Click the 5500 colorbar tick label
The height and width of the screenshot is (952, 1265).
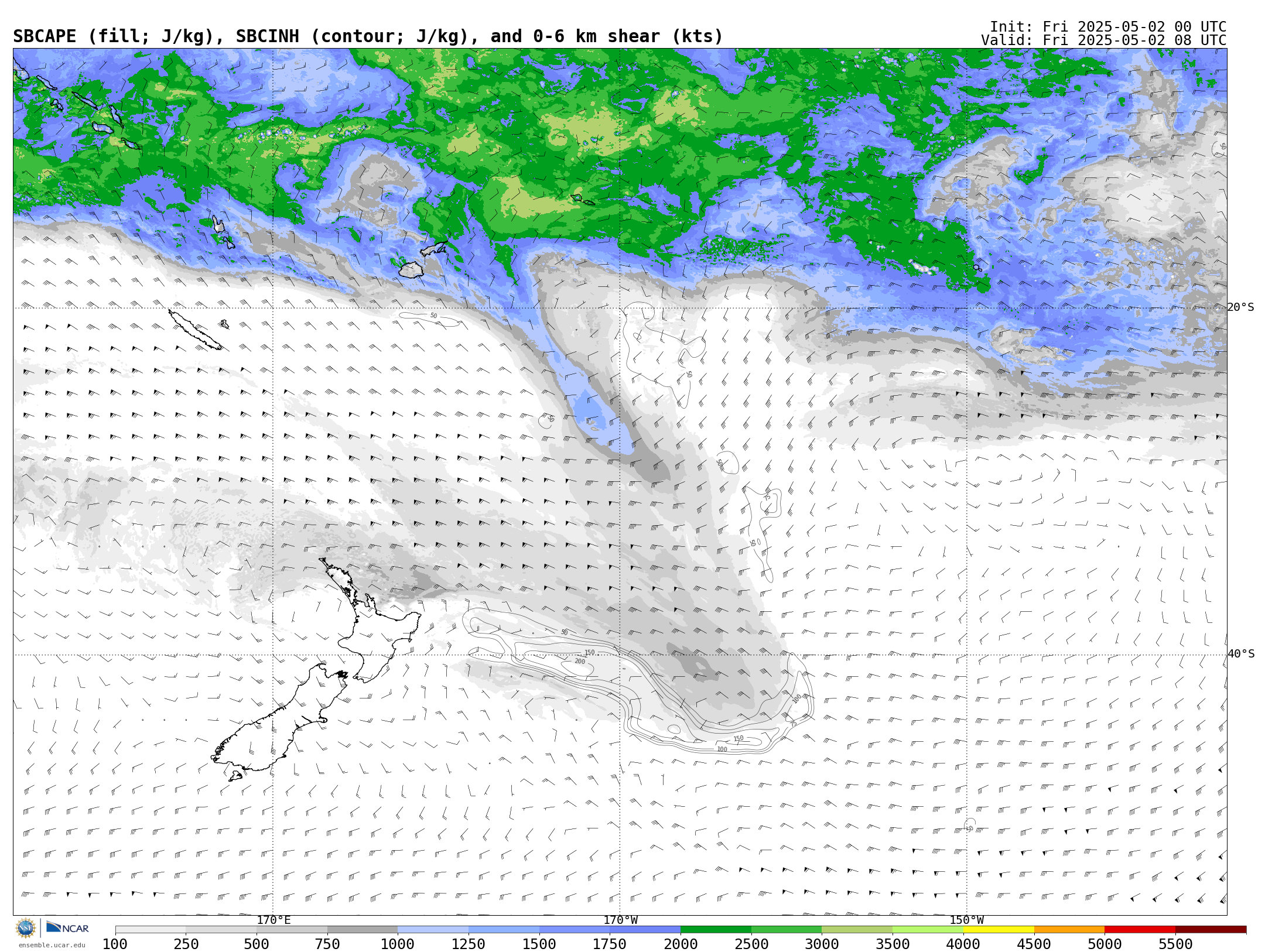coord(1175,944)
